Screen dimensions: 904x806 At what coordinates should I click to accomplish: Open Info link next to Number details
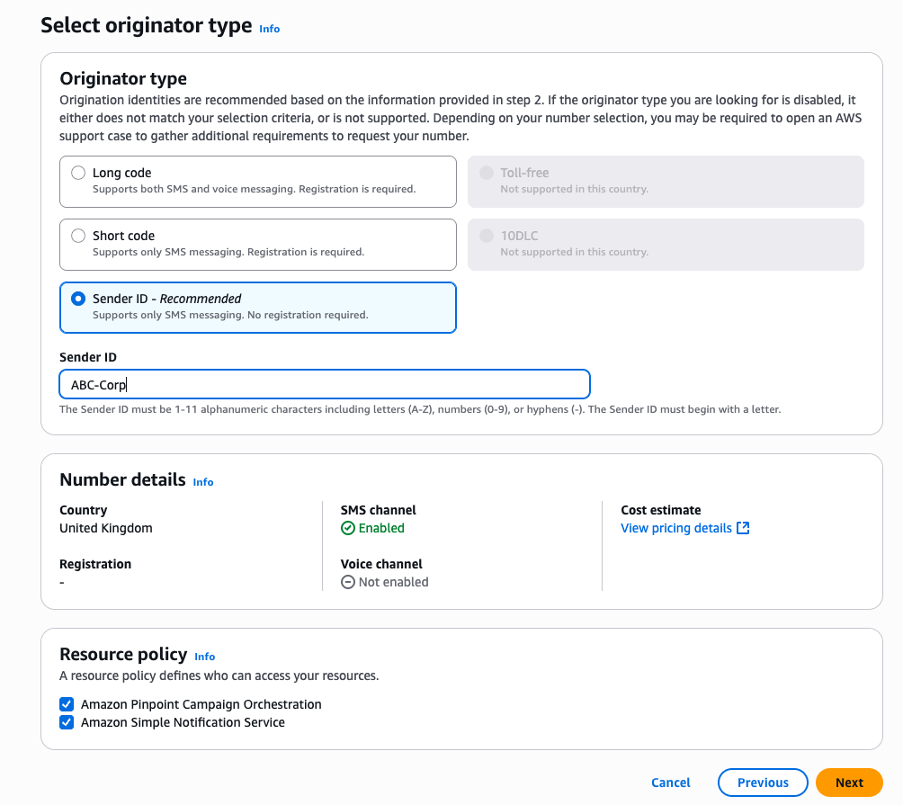(x=203, y=482)
